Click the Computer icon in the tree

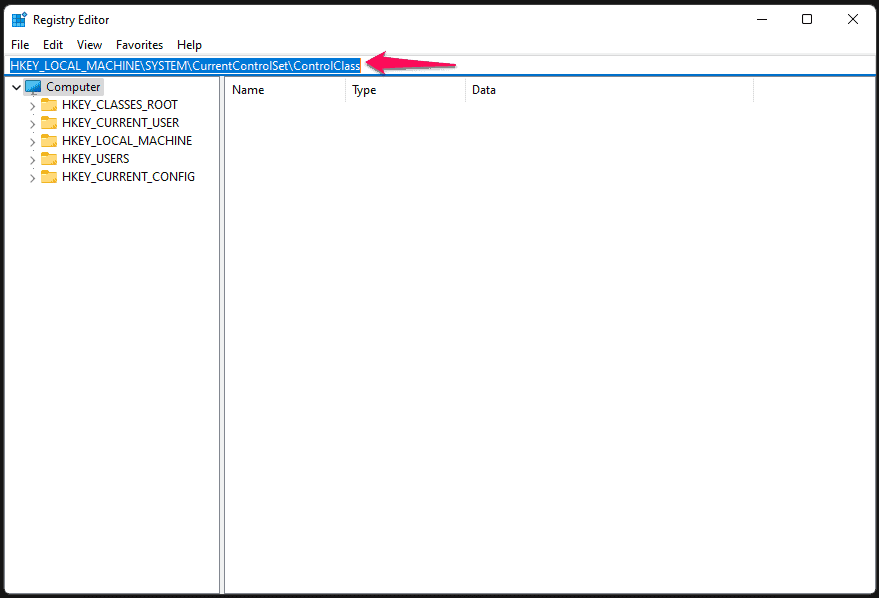[33, 87]
